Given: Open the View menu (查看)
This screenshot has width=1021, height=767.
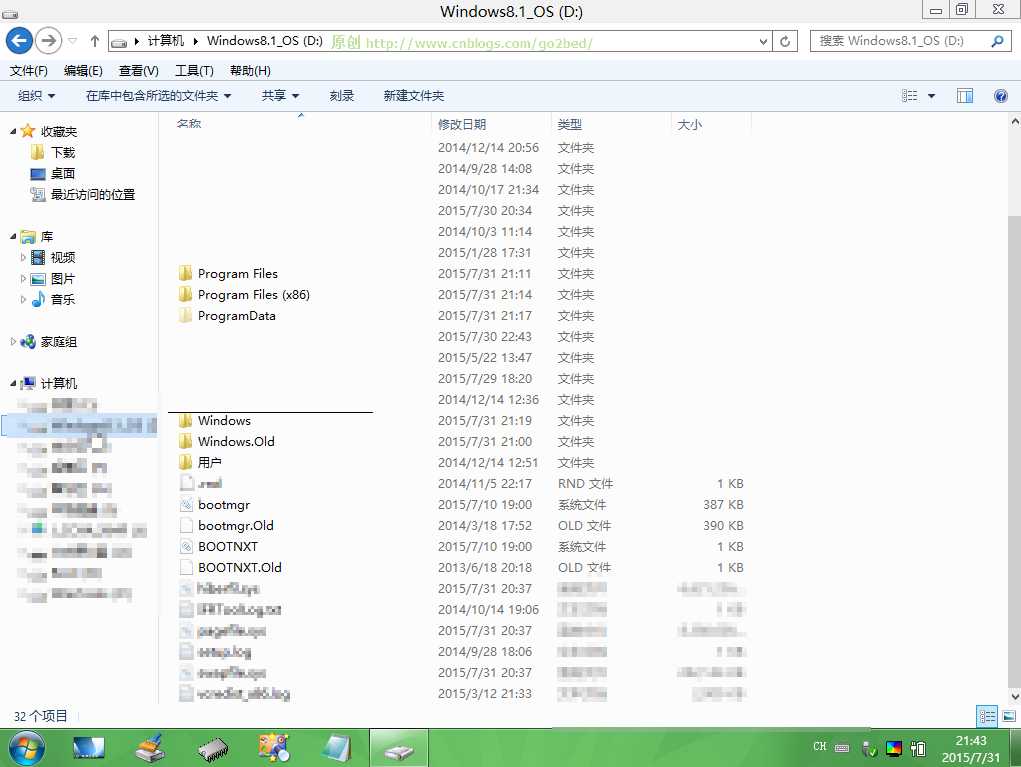Looking at the screenshot, I should tap(138, 70).
